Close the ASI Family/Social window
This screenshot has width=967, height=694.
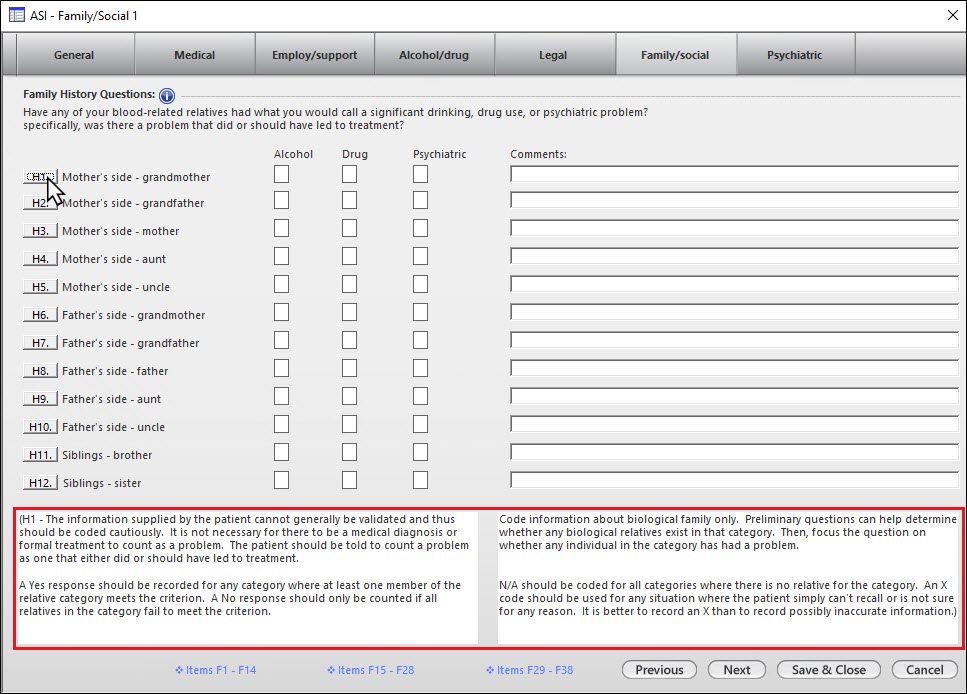[x=951, y=15]
